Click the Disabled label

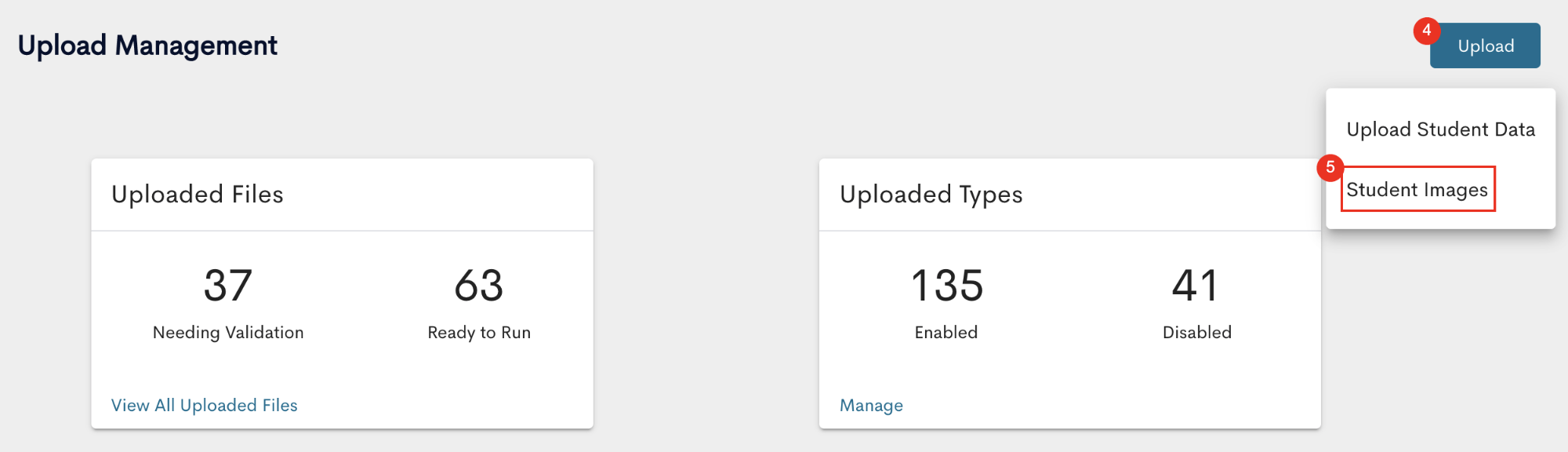[x=1197, y=333]
